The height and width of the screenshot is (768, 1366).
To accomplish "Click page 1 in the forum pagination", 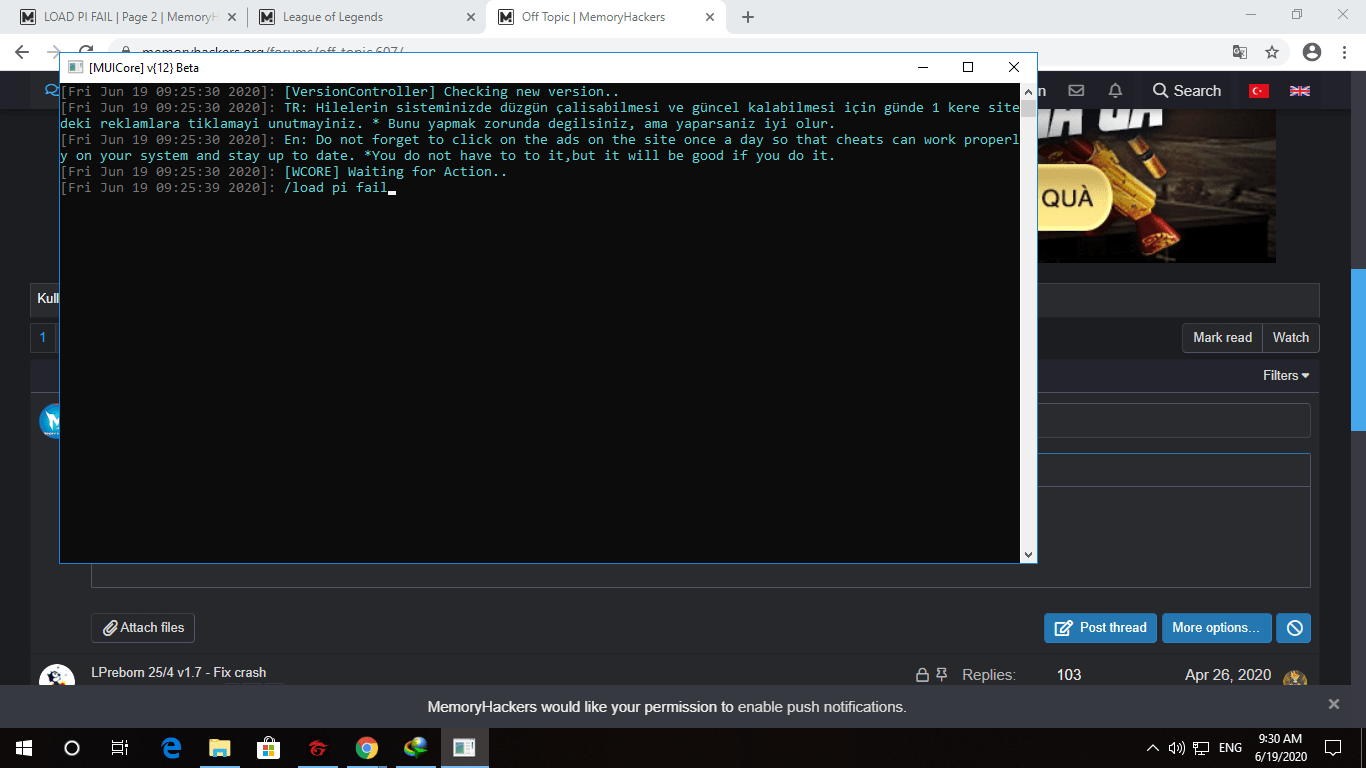I will pyautogui.click(x=42, y=338).
